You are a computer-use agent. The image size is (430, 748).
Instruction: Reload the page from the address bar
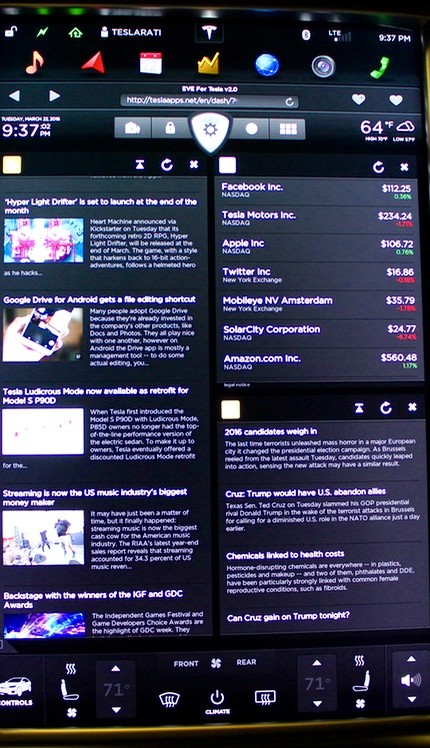click(290, 102)
